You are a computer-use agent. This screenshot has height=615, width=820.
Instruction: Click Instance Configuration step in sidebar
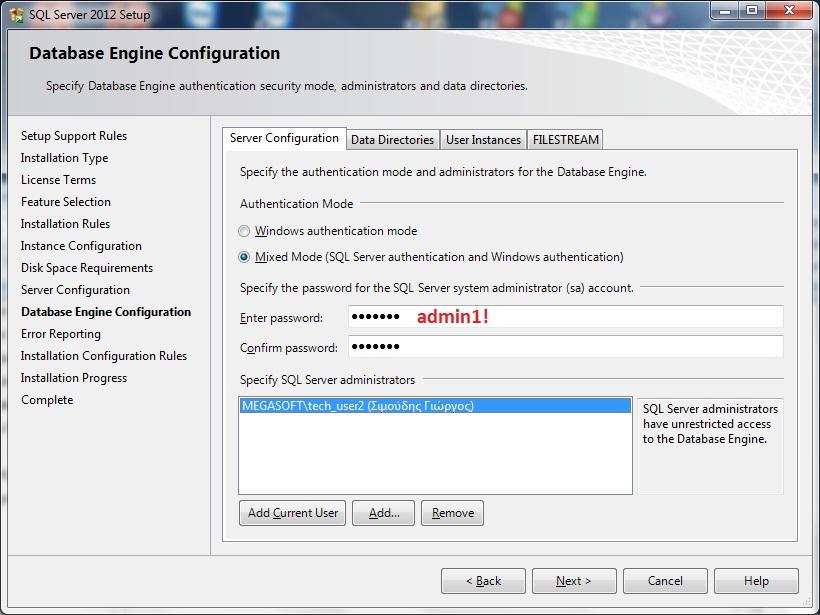pyautogui.click(x=81, y=246)
